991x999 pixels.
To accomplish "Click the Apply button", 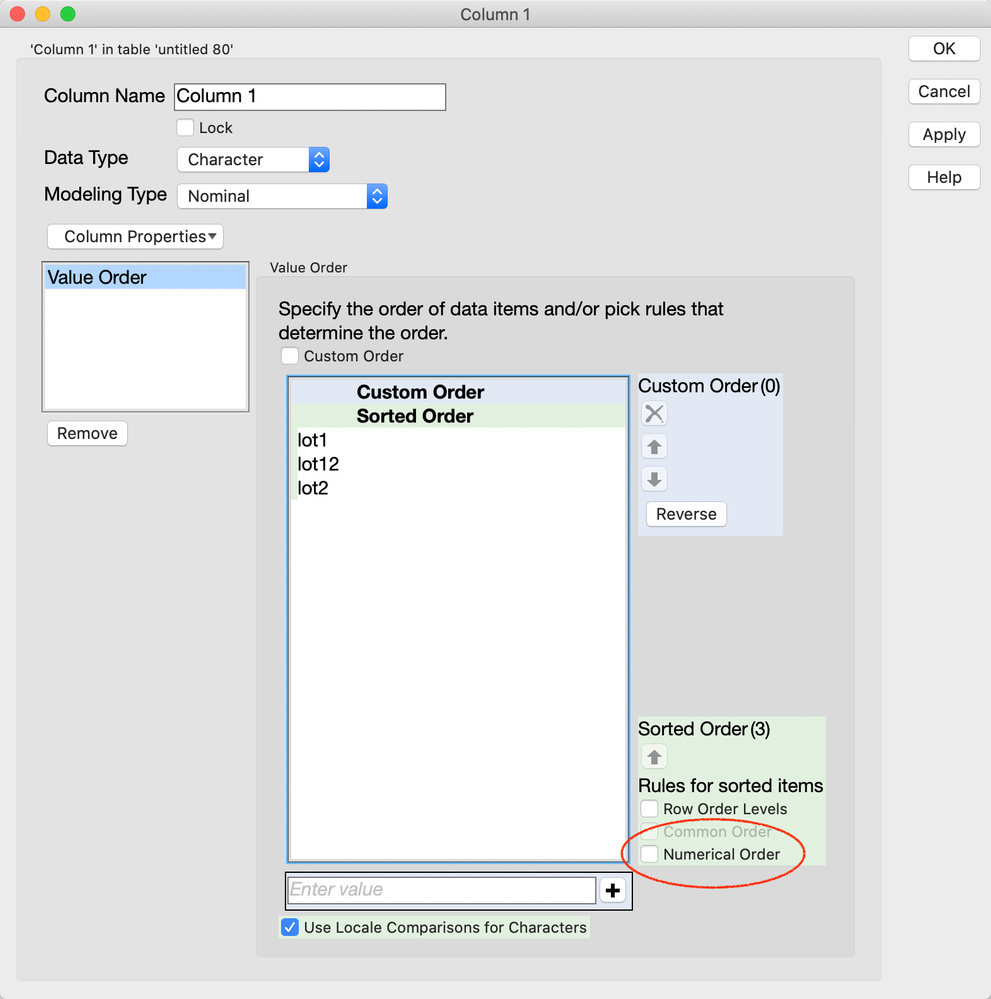I will [944, 134].
